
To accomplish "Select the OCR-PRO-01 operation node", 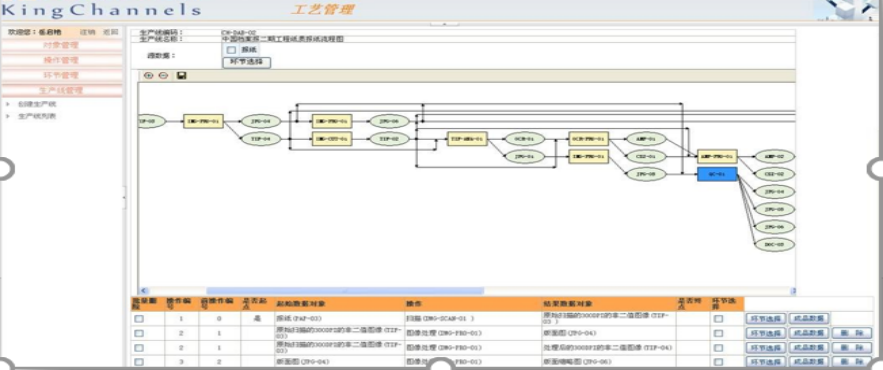I will (x=588, y=139).
